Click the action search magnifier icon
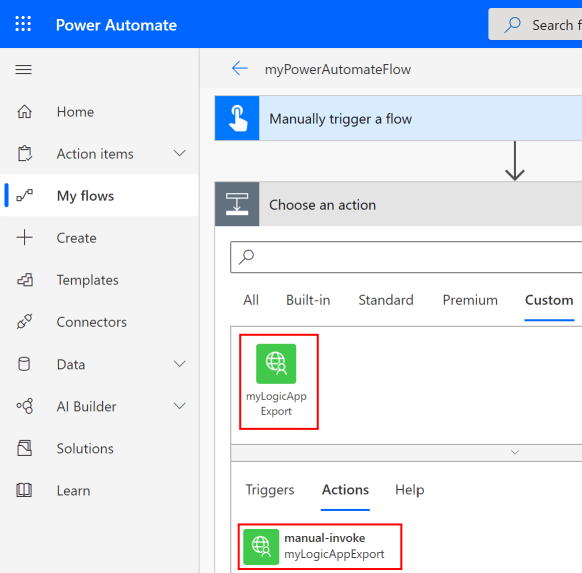This screenshot has height=573, width=582. [246, 257]
